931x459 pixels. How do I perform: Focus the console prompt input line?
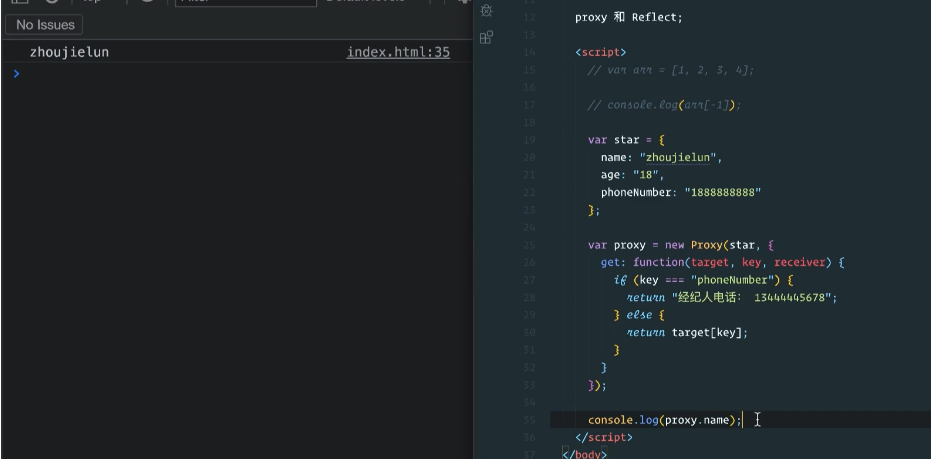click(238, 74)
